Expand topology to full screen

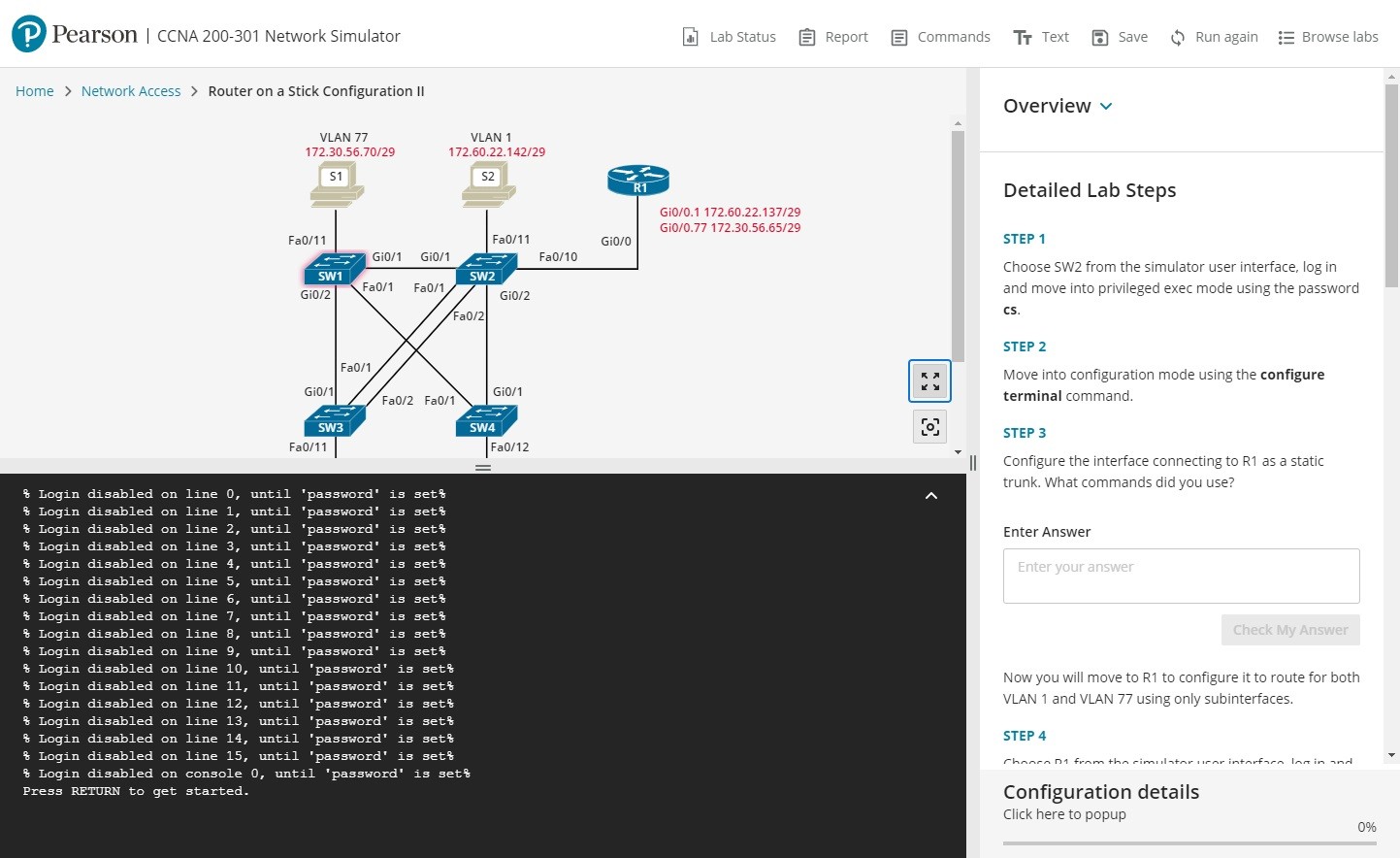pyautogui.click(x=929, y=381)
